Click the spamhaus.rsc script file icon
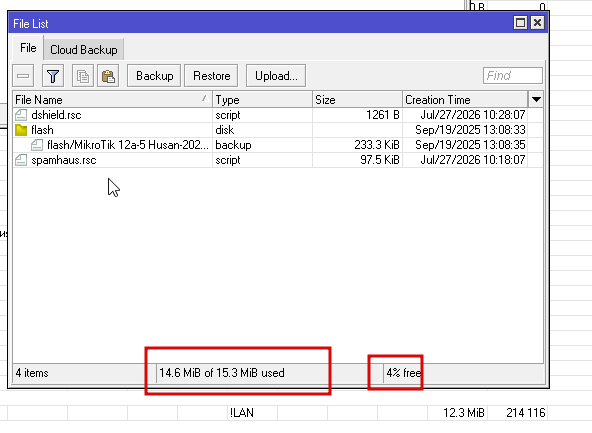Image resolution: width=592 pixels, height=433 pixels. [21, 160]
